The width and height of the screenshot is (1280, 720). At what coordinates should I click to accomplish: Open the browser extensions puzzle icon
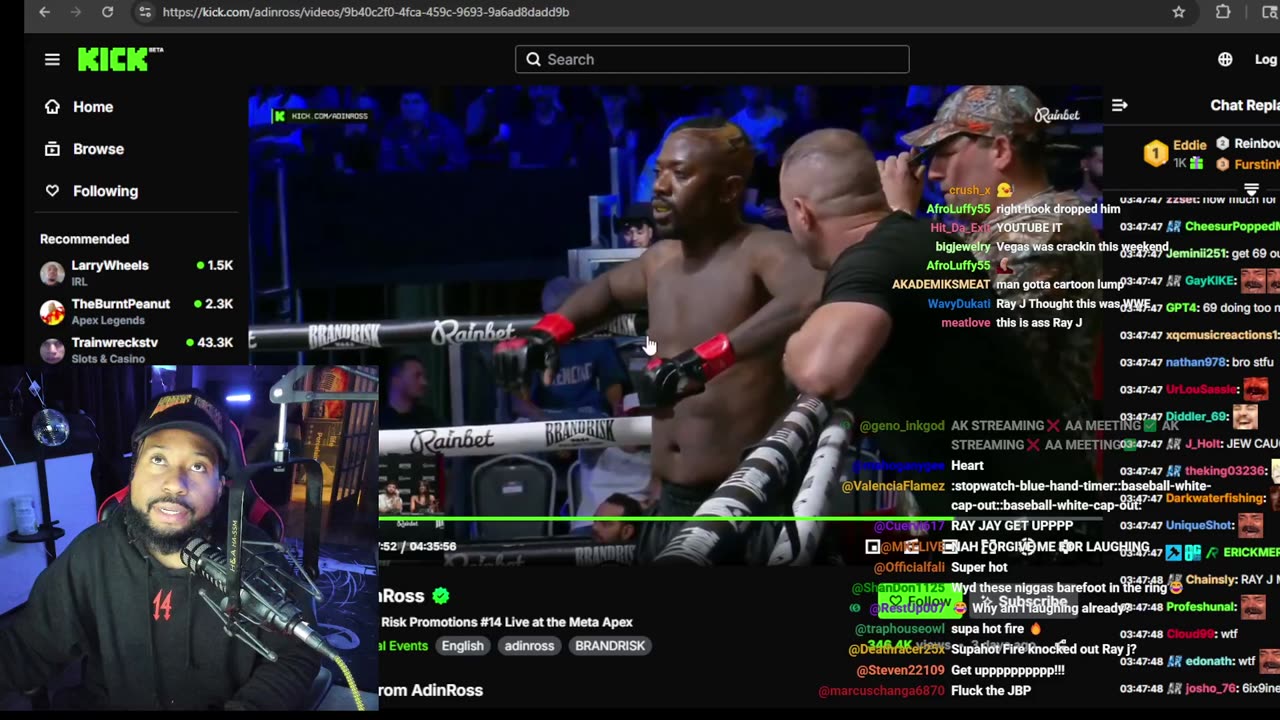click(1223, 12)
